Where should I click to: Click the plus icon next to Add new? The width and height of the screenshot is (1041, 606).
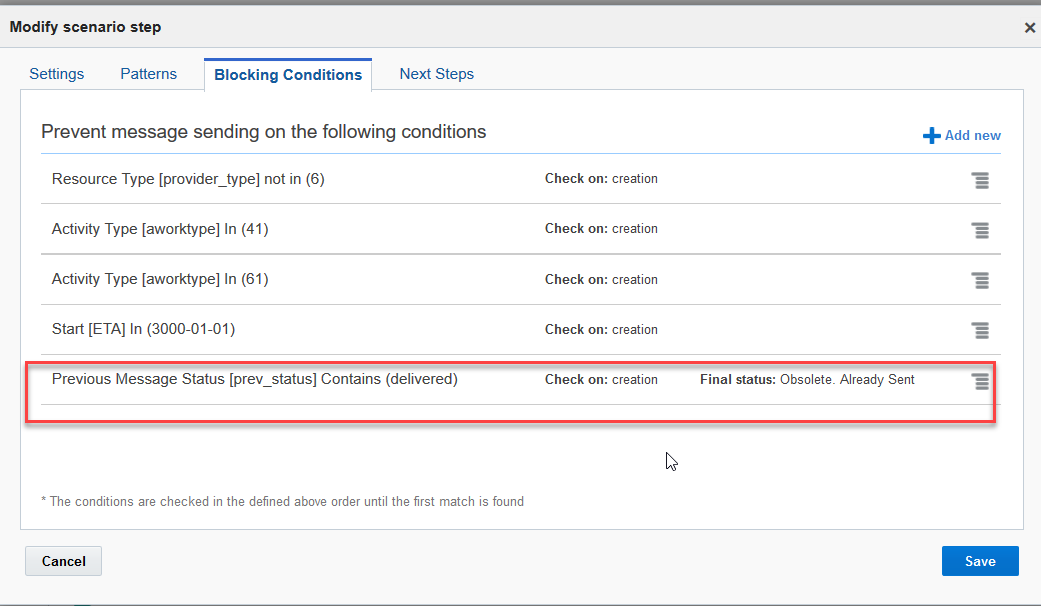(931, 135)
